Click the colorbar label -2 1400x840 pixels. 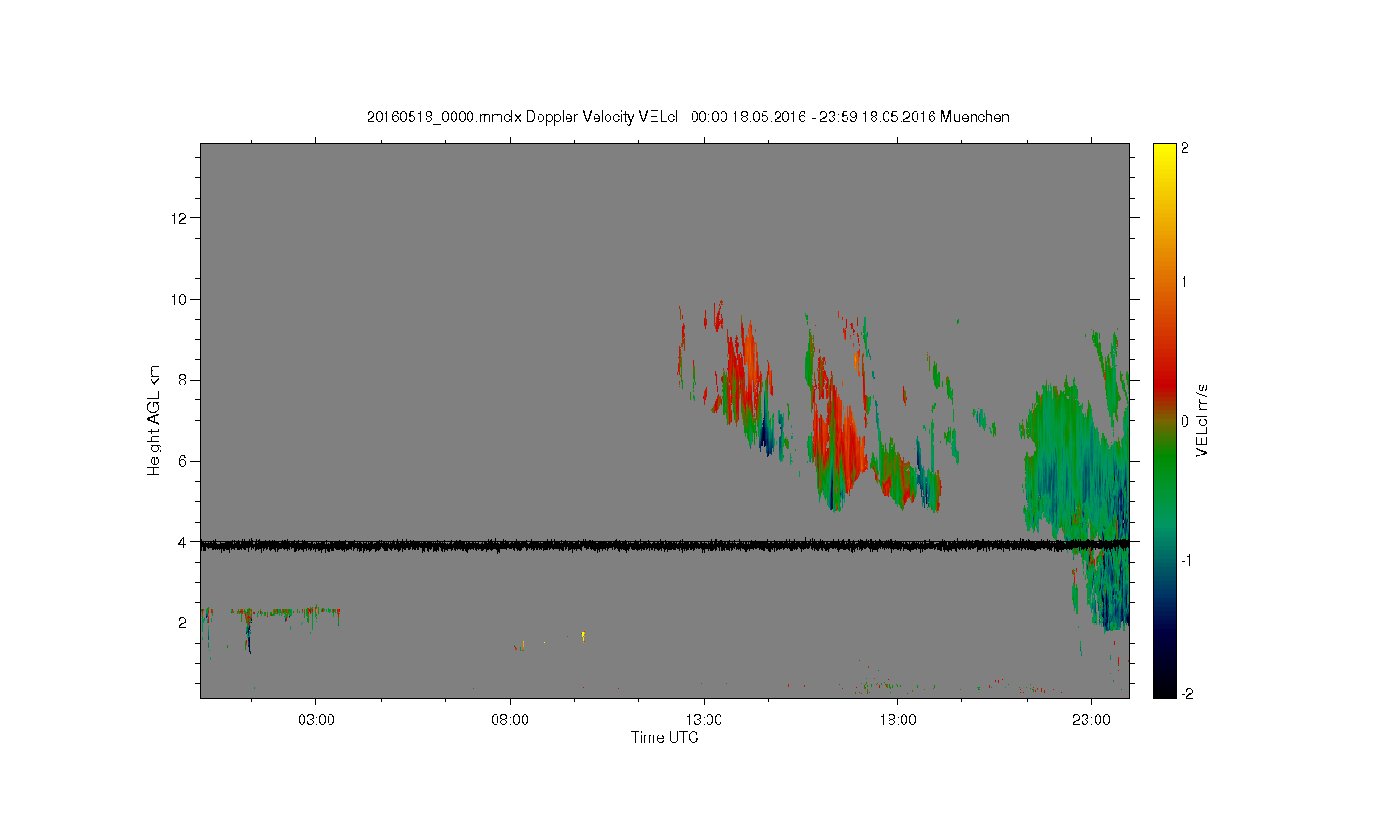coord(1186,693)
